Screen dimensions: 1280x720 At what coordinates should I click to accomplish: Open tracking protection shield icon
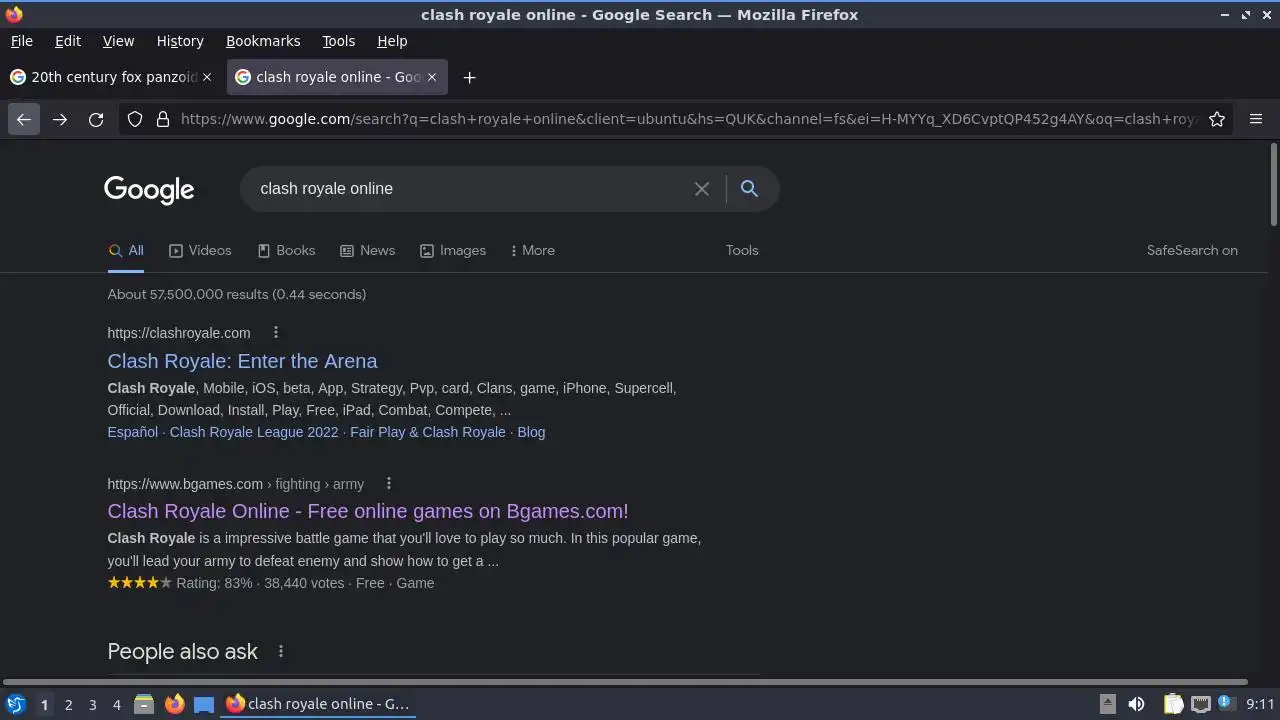coord(135,119)
